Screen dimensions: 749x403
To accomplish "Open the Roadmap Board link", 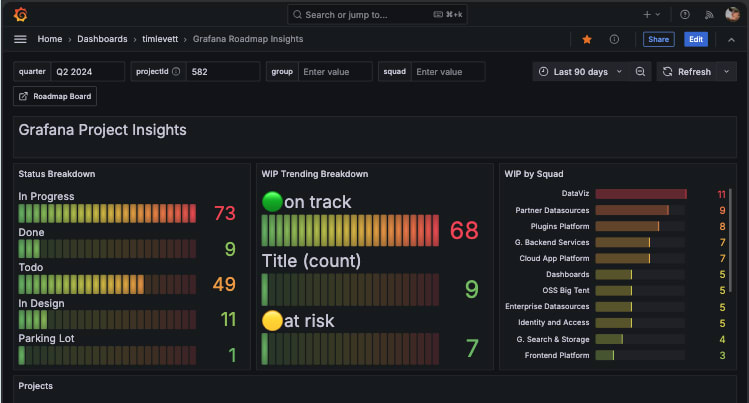I will (54, 96).
